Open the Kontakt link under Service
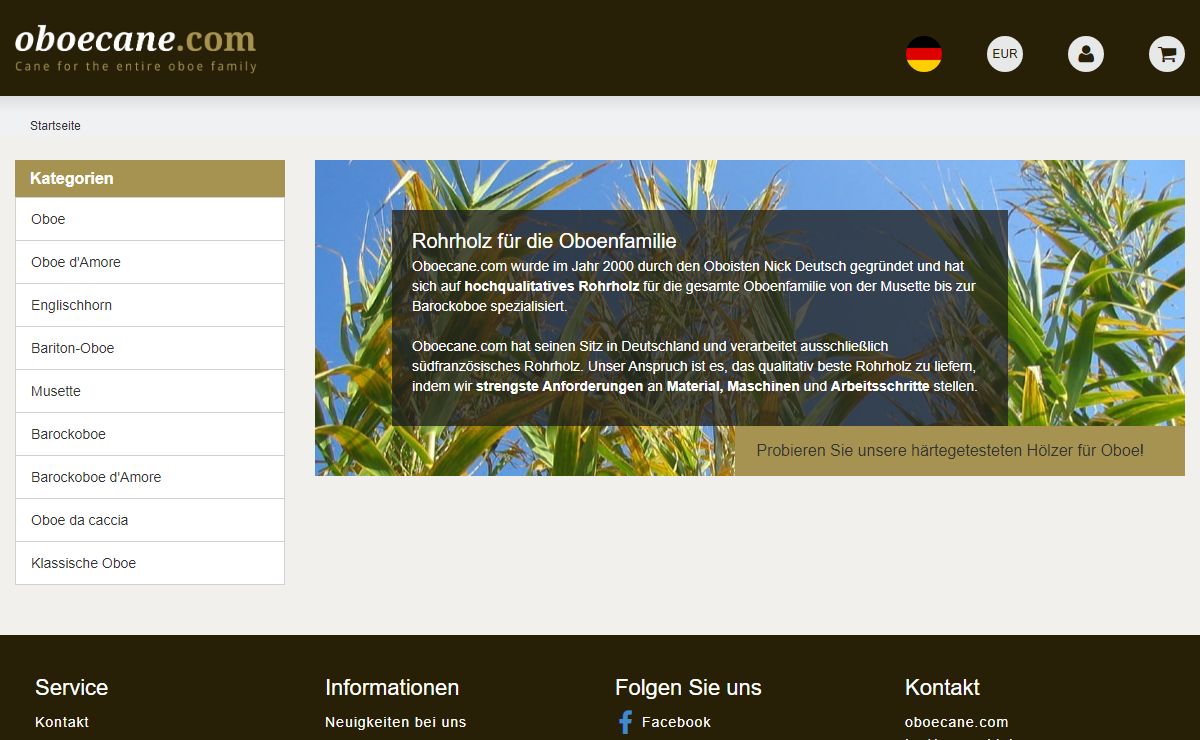This screenshot has height=740, width=1200. pyautogui.click(x=62, y=722)
